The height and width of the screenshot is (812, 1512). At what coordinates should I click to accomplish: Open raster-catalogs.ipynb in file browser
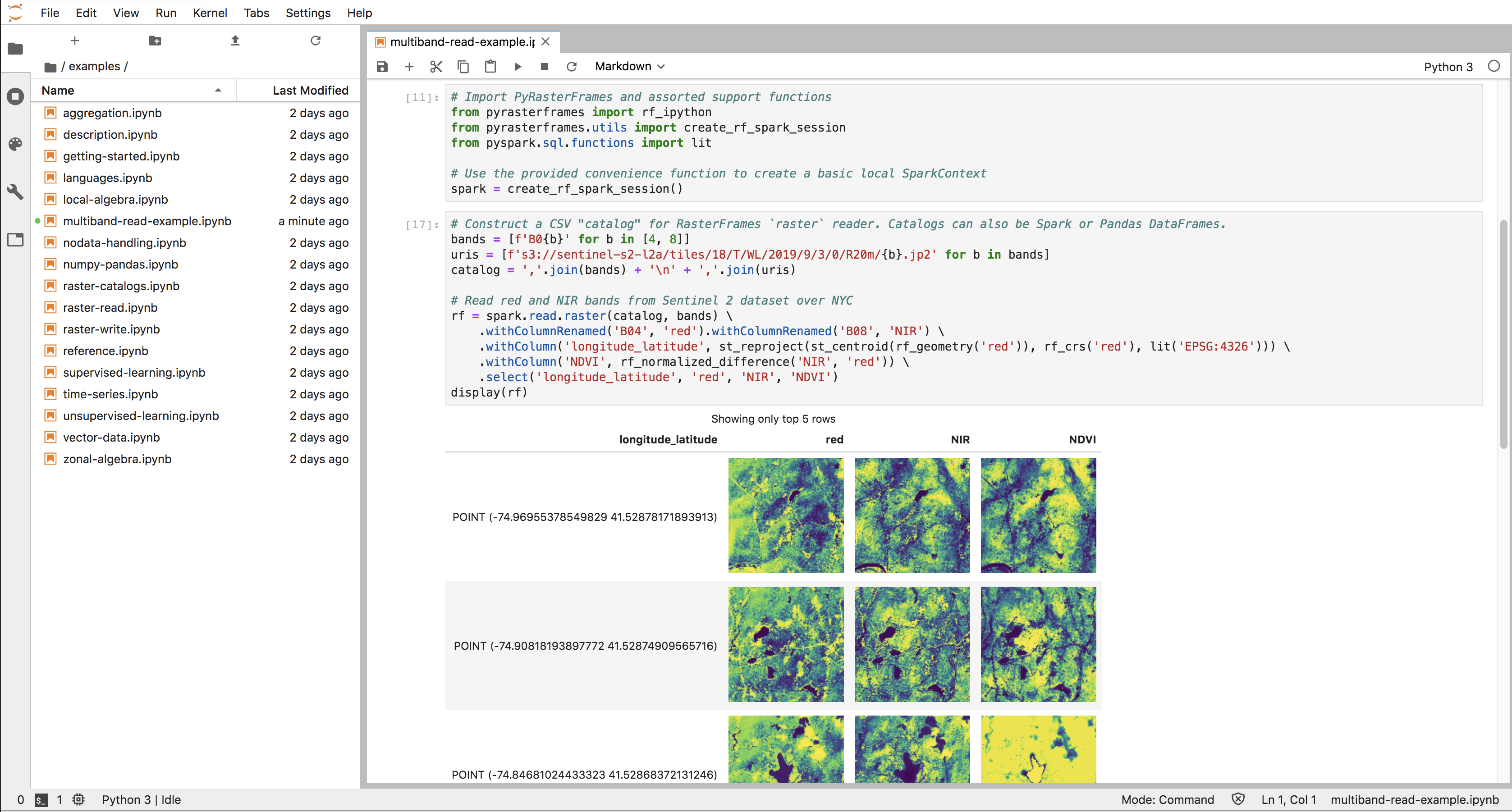[121, 286]
